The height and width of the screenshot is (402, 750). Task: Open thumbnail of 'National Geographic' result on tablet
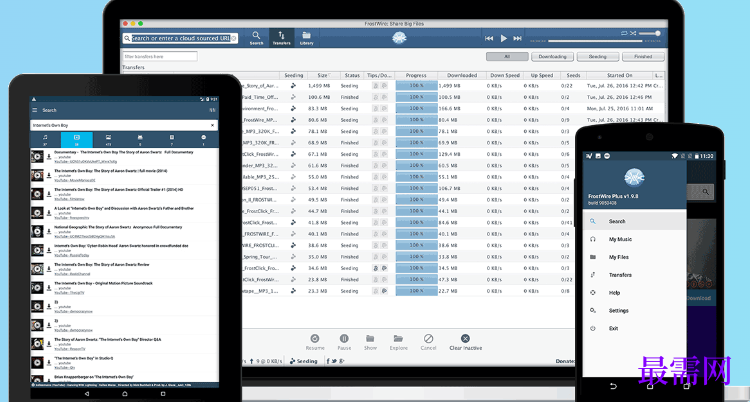(x=37, y=232)
